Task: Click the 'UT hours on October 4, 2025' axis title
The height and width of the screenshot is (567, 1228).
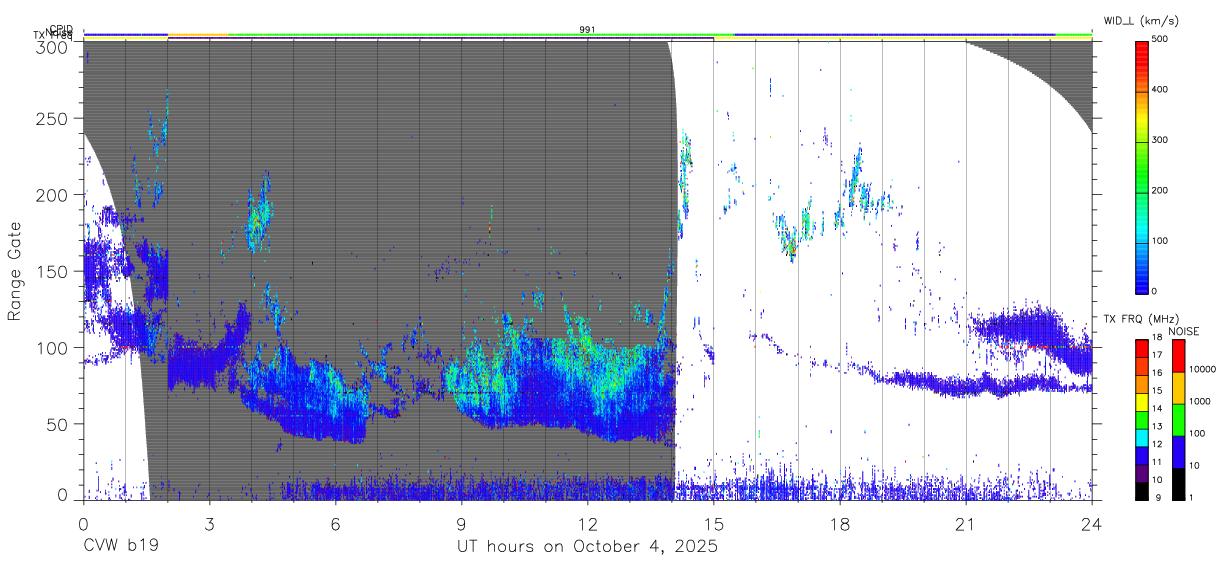Action: pyautogui.click(x=588, y=547)
